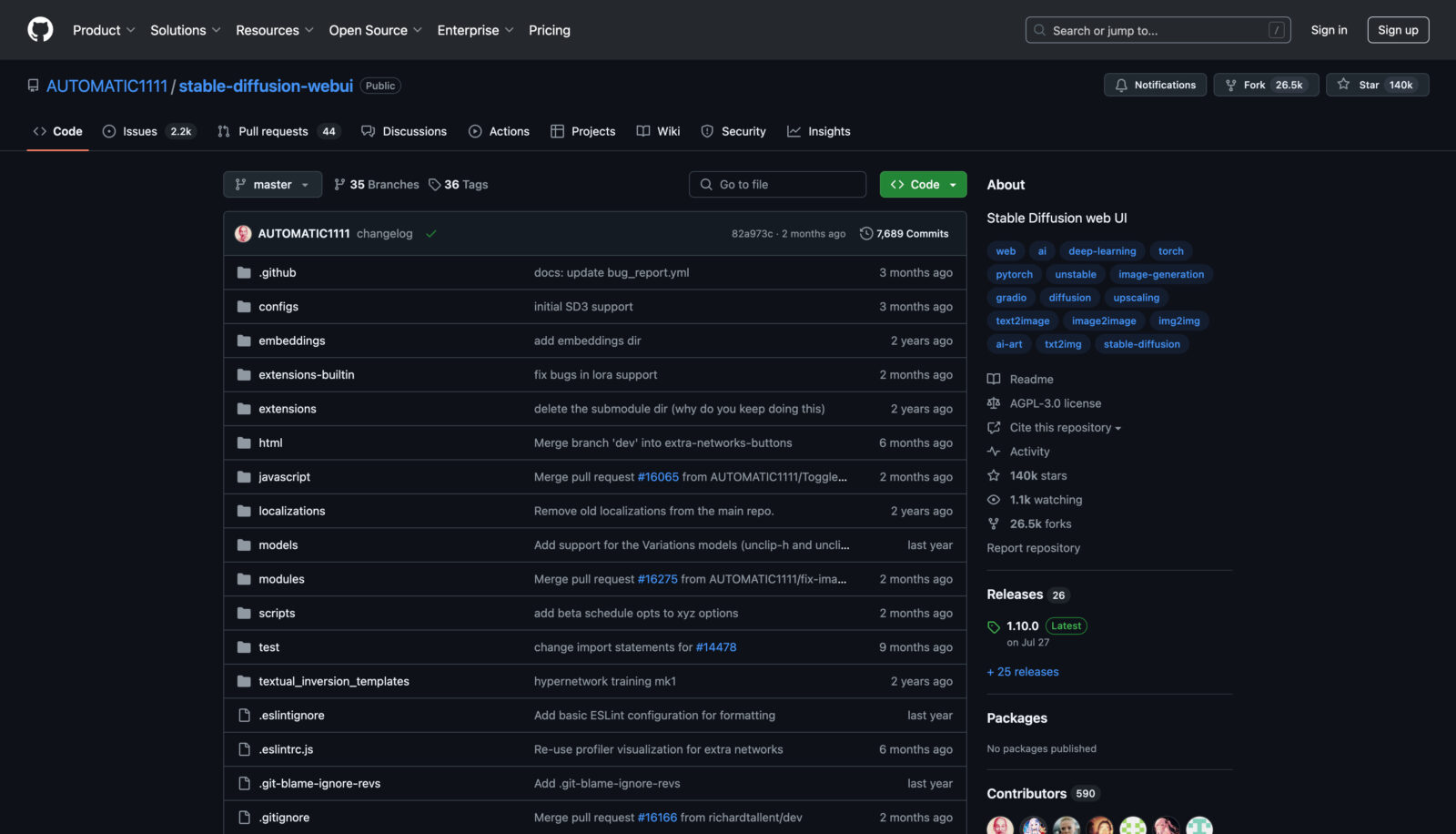This screenshot has width=1456, height=834.
Task: Click the green commit status checkmark
Action: (x=431, y=234)
